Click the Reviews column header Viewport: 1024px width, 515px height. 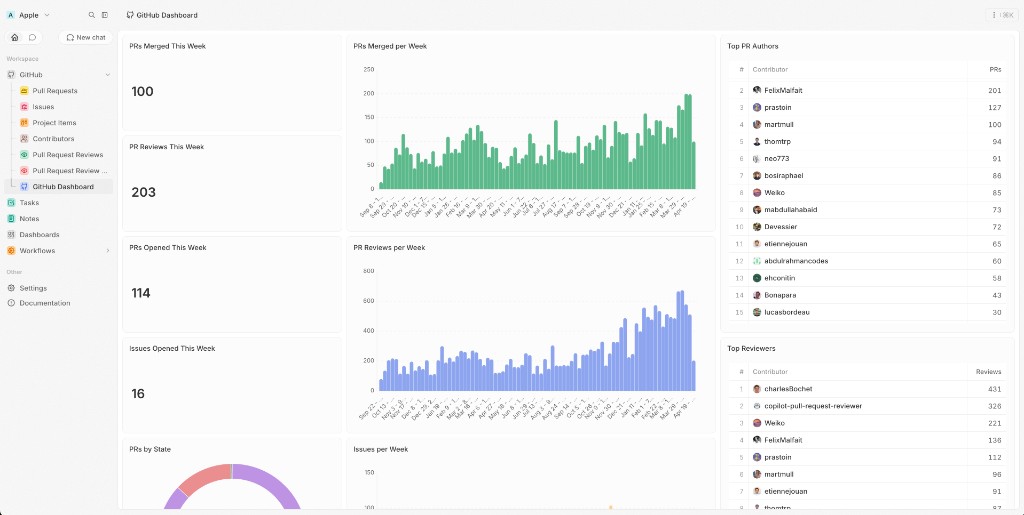pos(989,372)
